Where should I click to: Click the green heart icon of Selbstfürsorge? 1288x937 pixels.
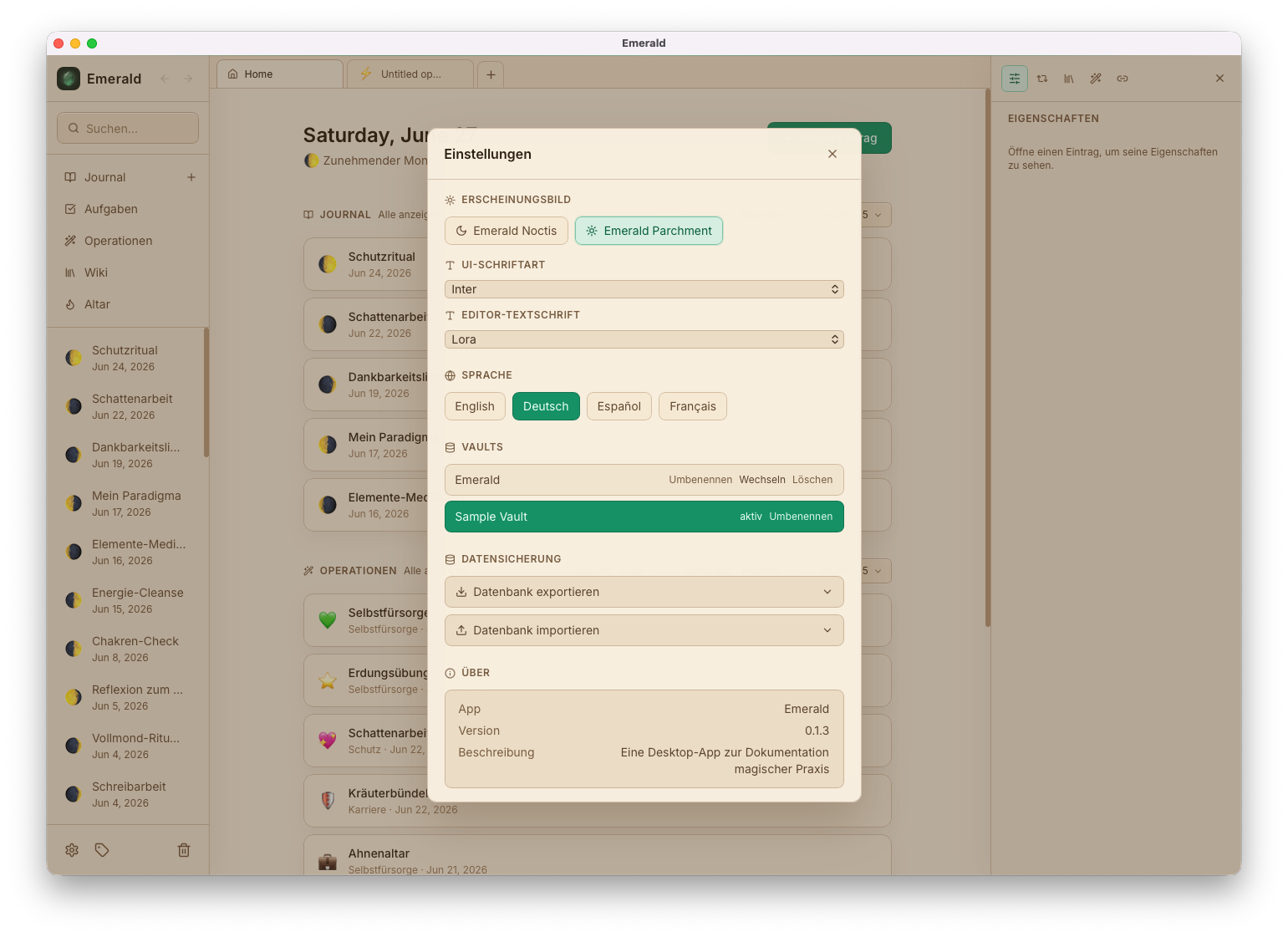328,620
